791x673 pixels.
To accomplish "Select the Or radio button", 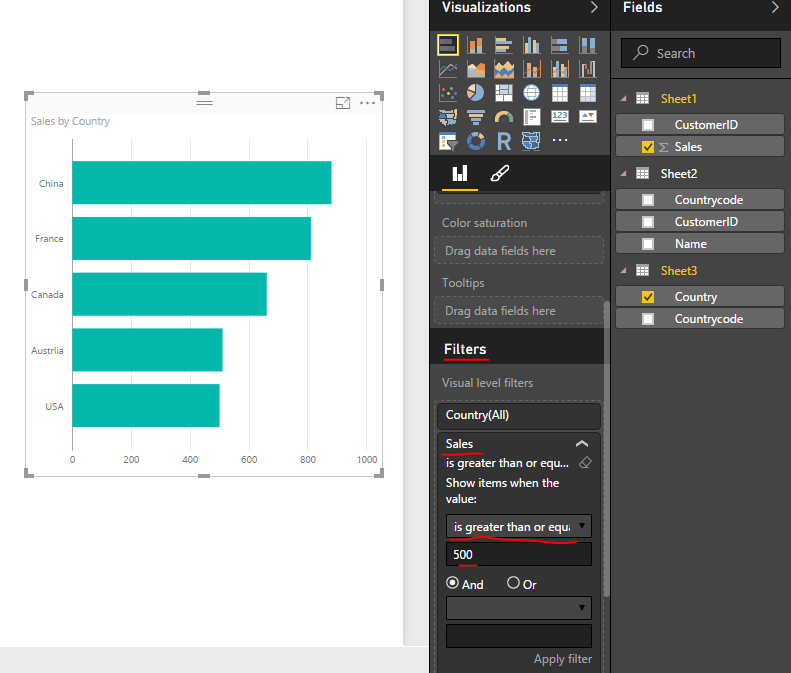I will point(513,583).
